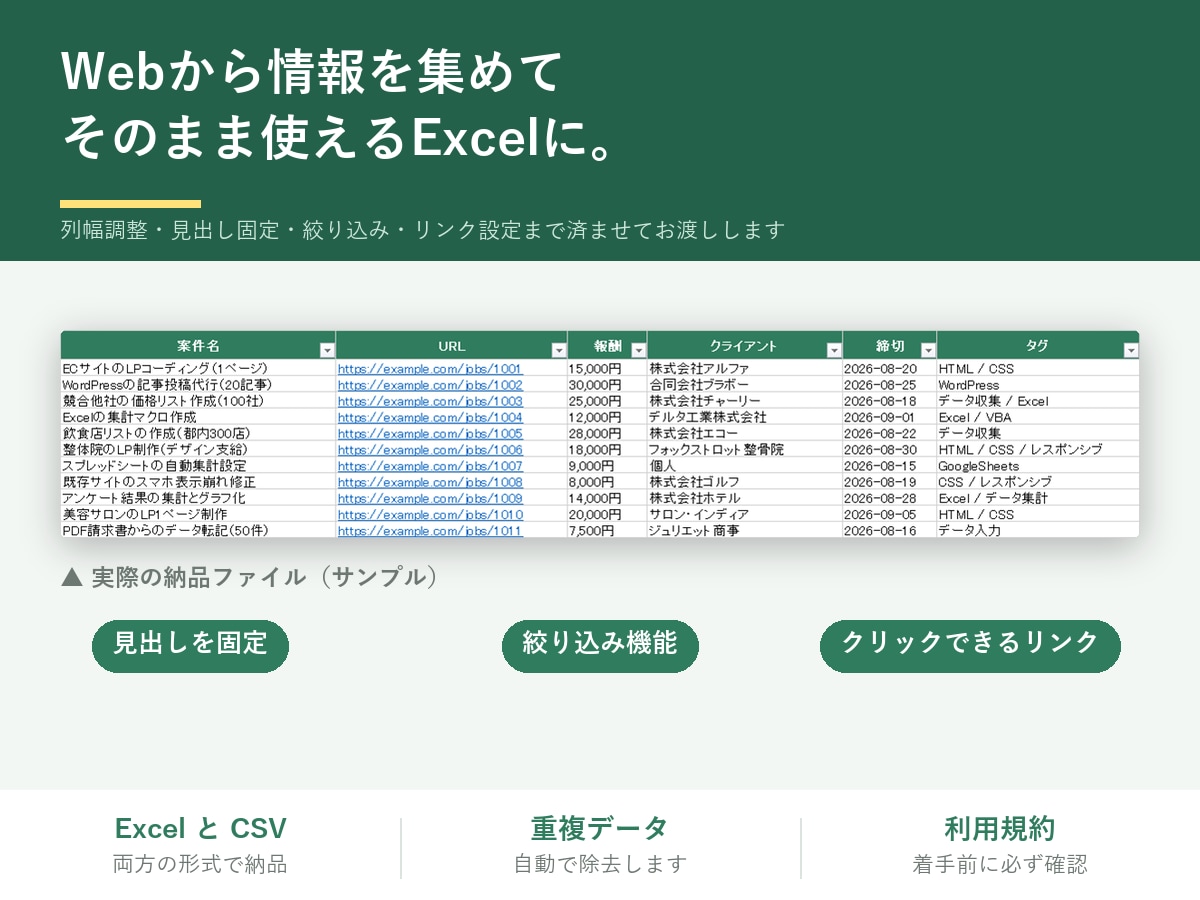Open the jobs/1010 link
Viewport: 1200px width, 900px height.
click(x=430, y=515)
